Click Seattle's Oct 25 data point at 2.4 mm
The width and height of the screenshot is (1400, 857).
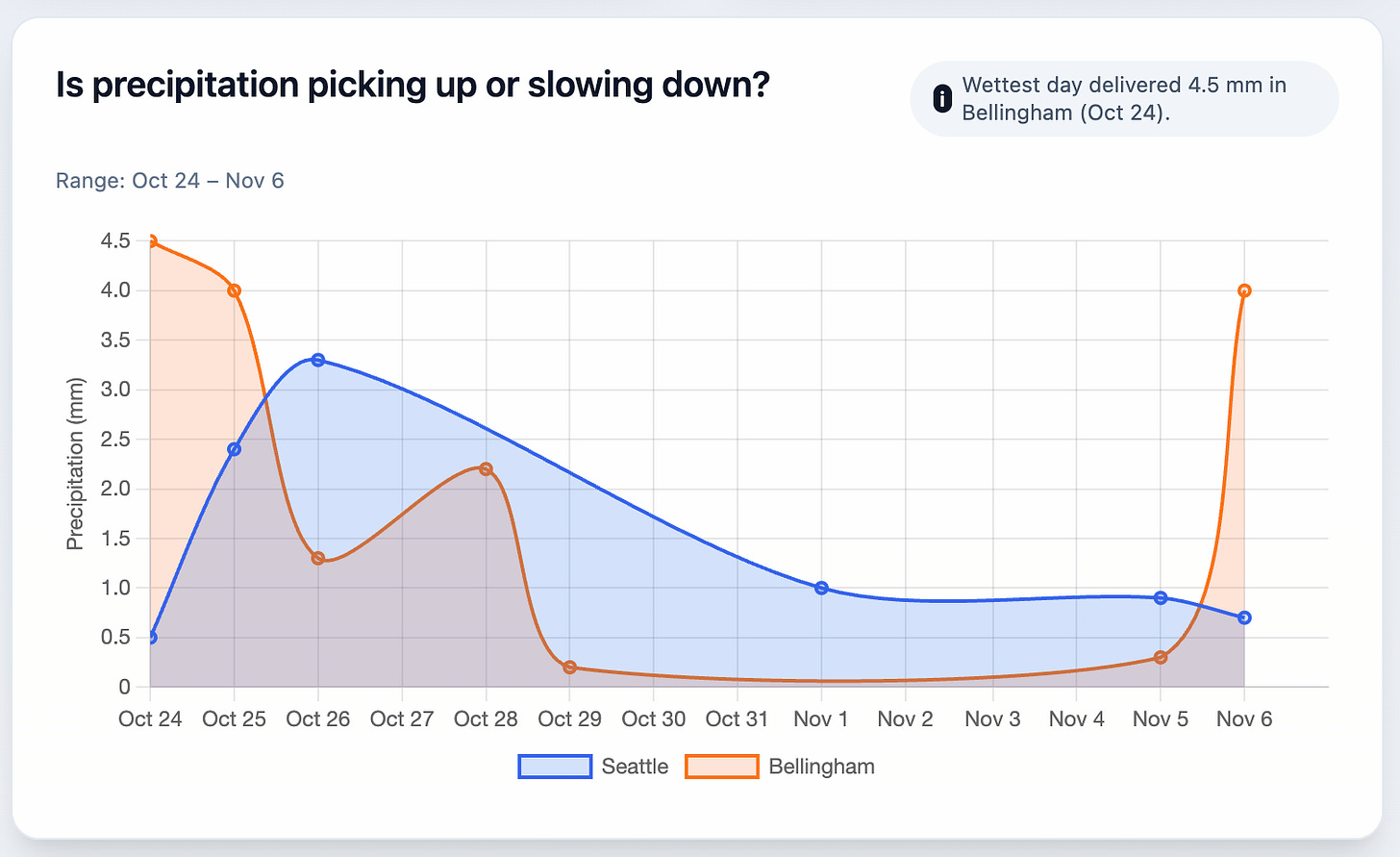tap(235, 449)
